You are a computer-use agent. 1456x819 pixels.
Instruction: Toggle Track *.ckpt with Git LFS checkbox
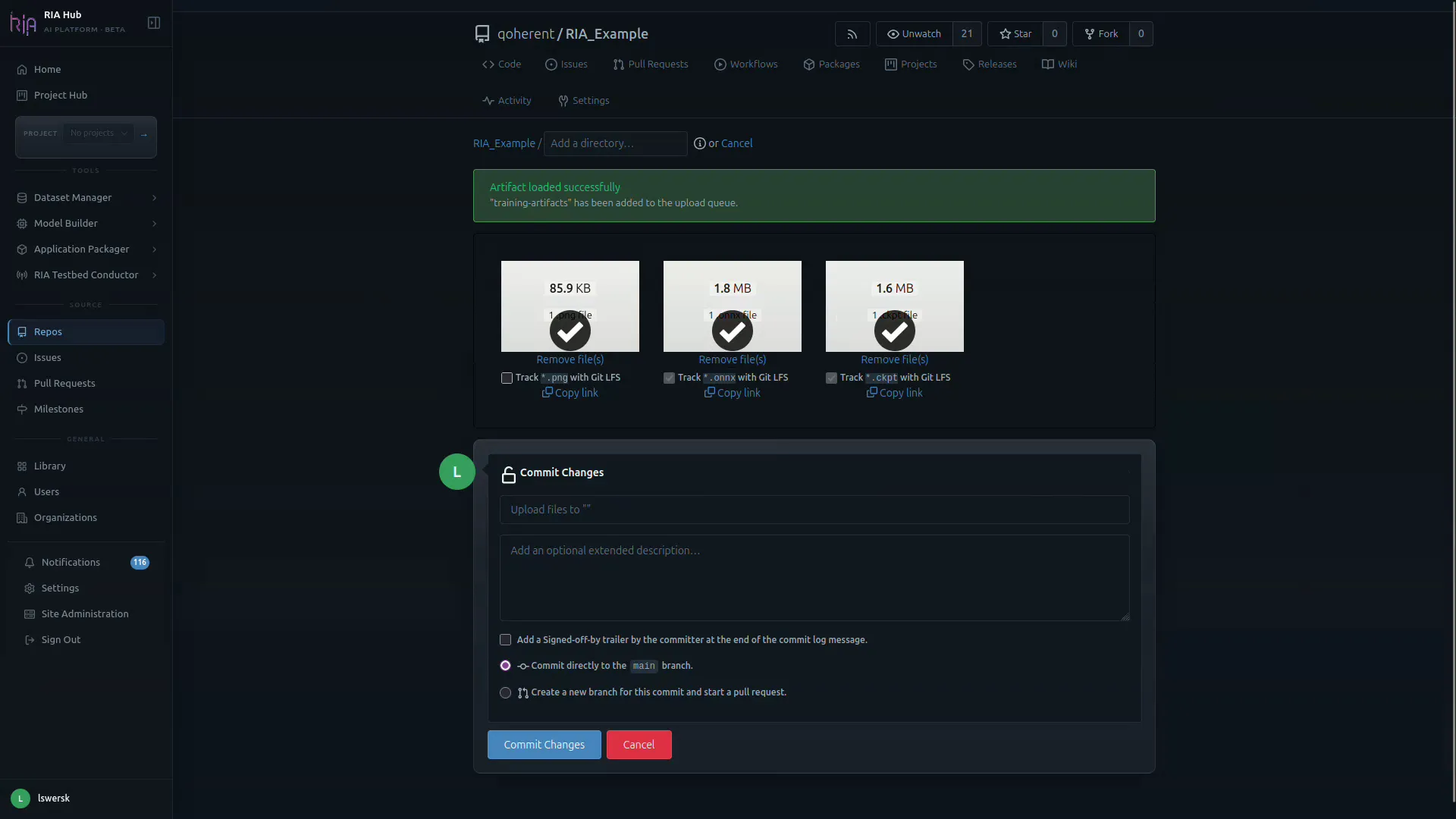pyautogui.click(x=831, y=378)
